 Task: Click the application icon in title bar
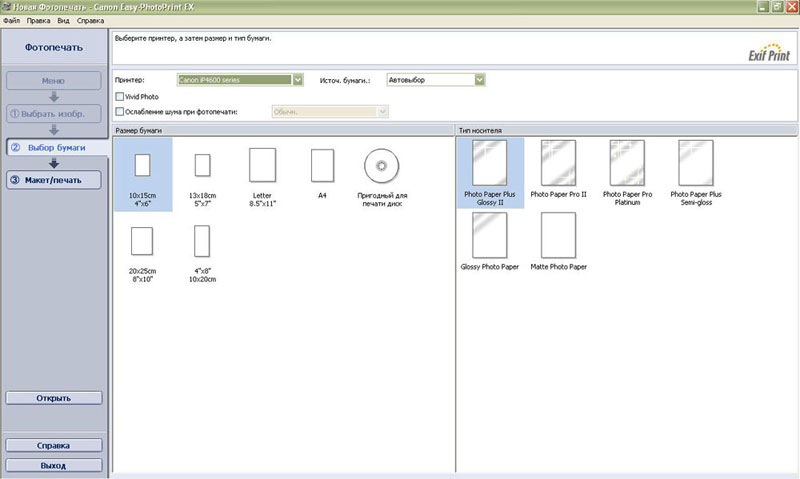pos(7,7)
